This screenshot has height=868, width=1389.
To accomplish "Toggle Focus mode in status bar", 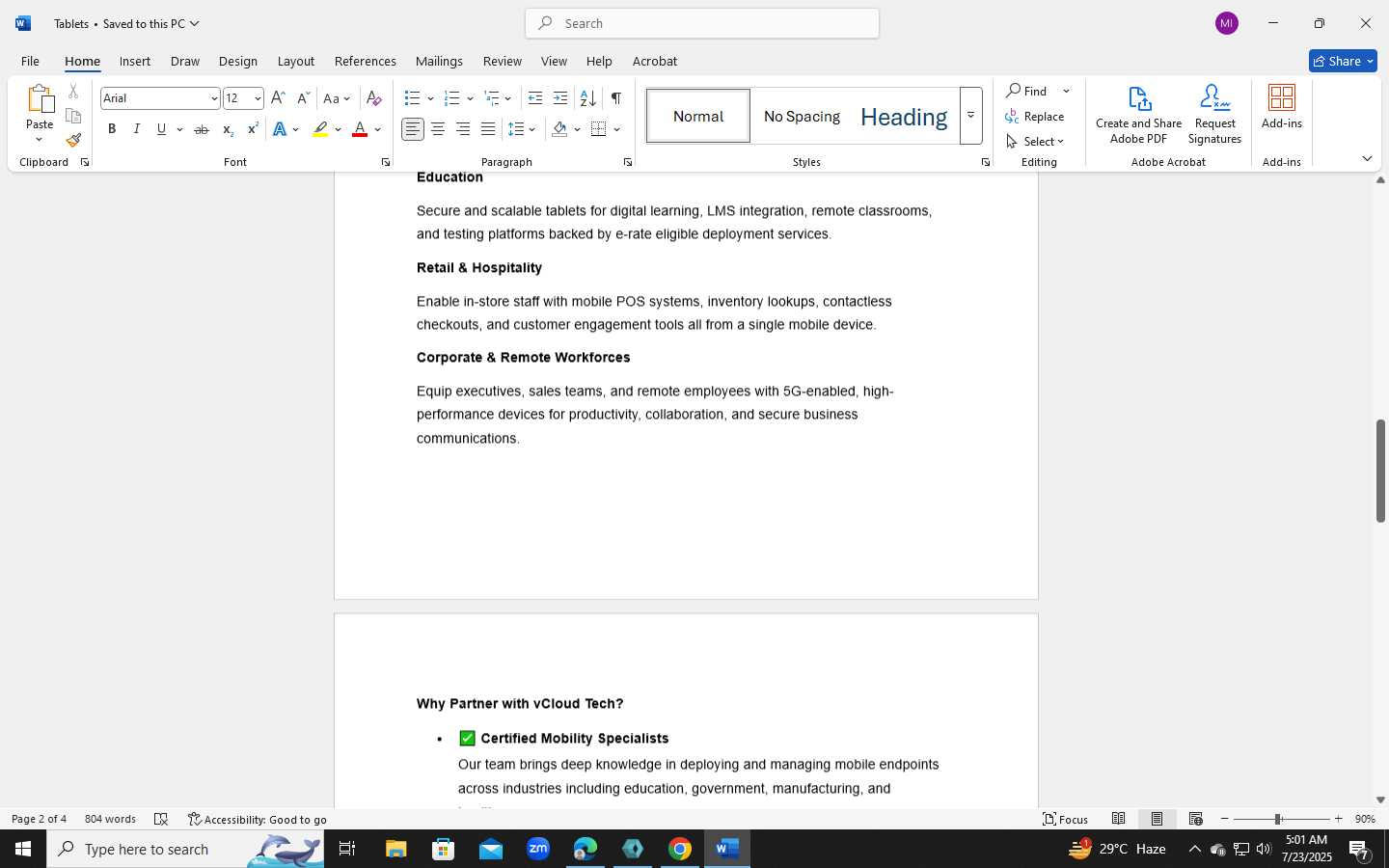I will [1065, 819].
